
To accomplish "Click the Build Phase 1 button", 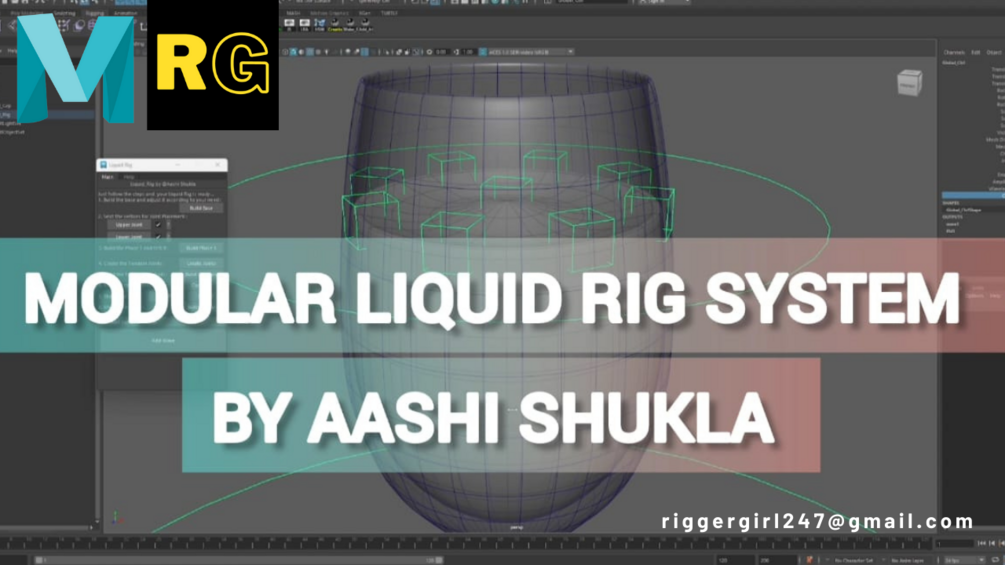I will pyautogui.click(x=201, y=248).
